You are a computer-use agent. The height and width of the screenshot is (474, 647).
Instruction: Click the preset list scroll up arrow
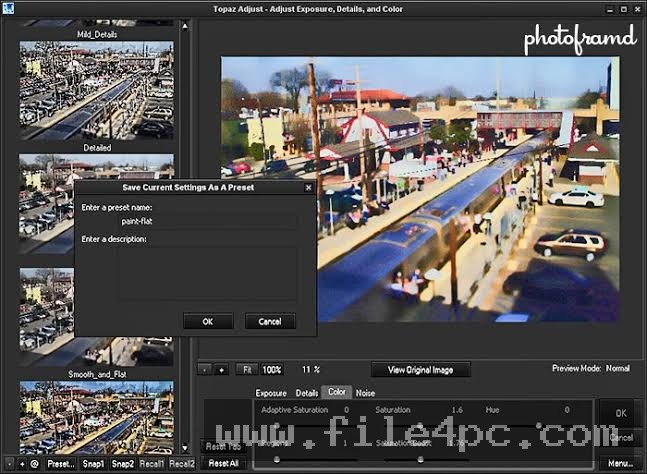click(x=185, y=26)
